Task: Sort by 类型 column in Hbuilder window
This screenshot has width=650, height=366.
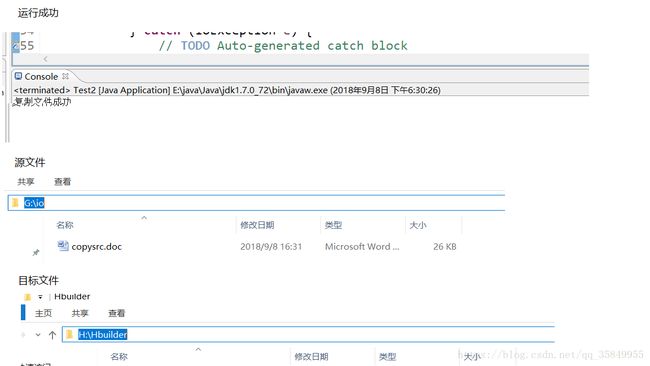Action: [388, 356]
